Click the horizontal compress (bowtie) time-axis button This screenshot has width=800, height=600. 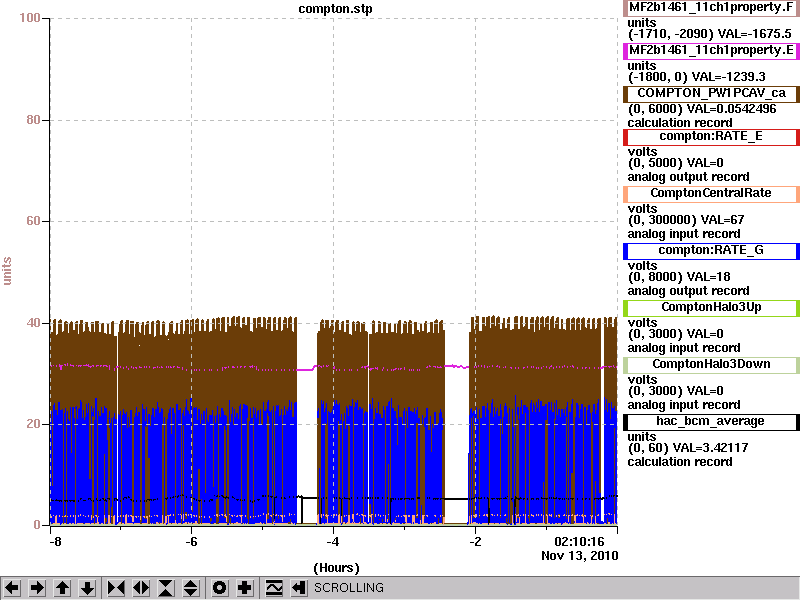pyautogui.click(x=116, y=588)
